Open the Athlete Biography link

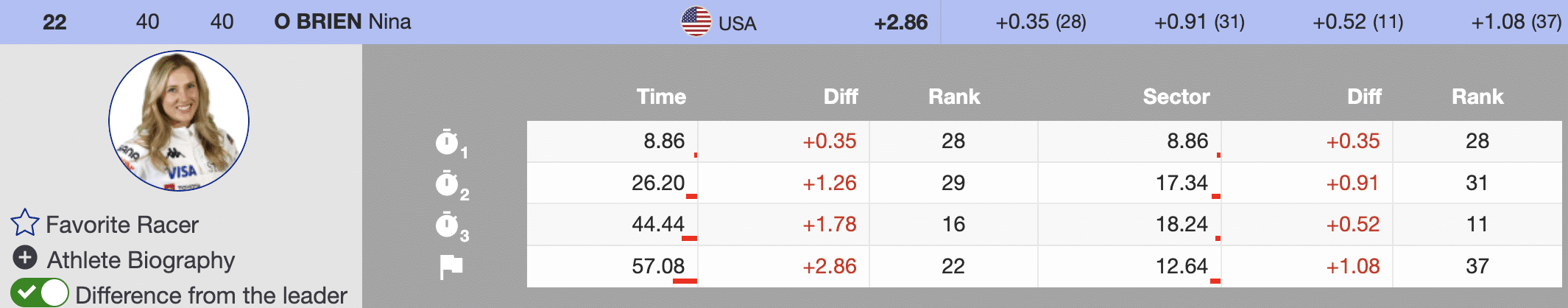click(141, 260)
